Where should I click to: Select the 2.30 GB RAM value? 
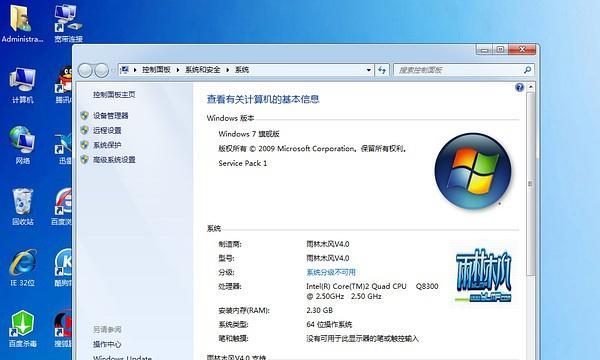point(320,310)
